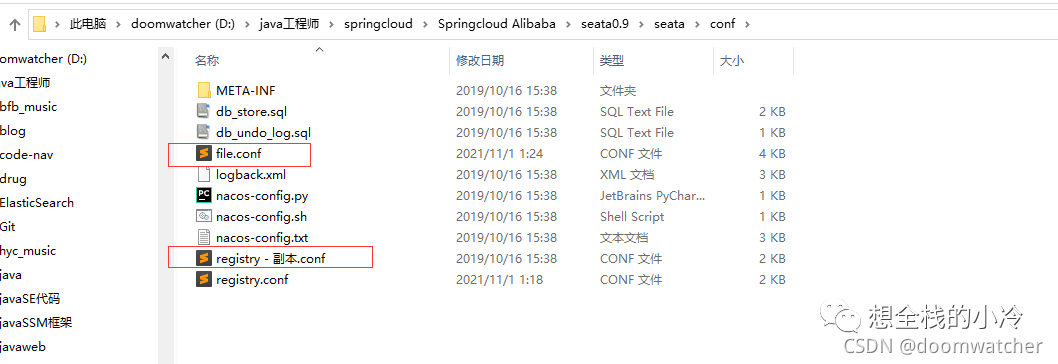Viewport: 1058px width, 364px height.
Task: Click the nacos-config.txt text file icon
Action: tap(204, 238)
